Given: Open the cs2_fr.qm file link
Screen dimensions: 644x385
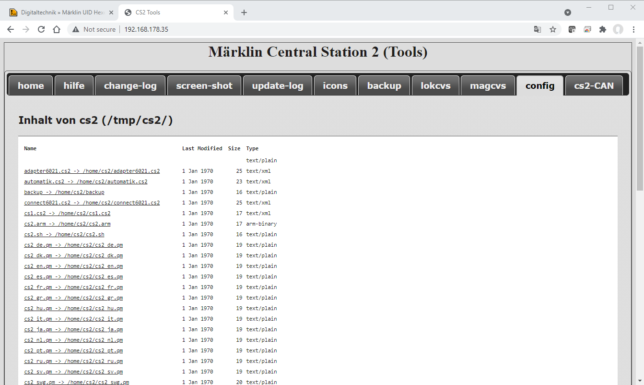Looking at the screenshot, I should pos(73,287).
